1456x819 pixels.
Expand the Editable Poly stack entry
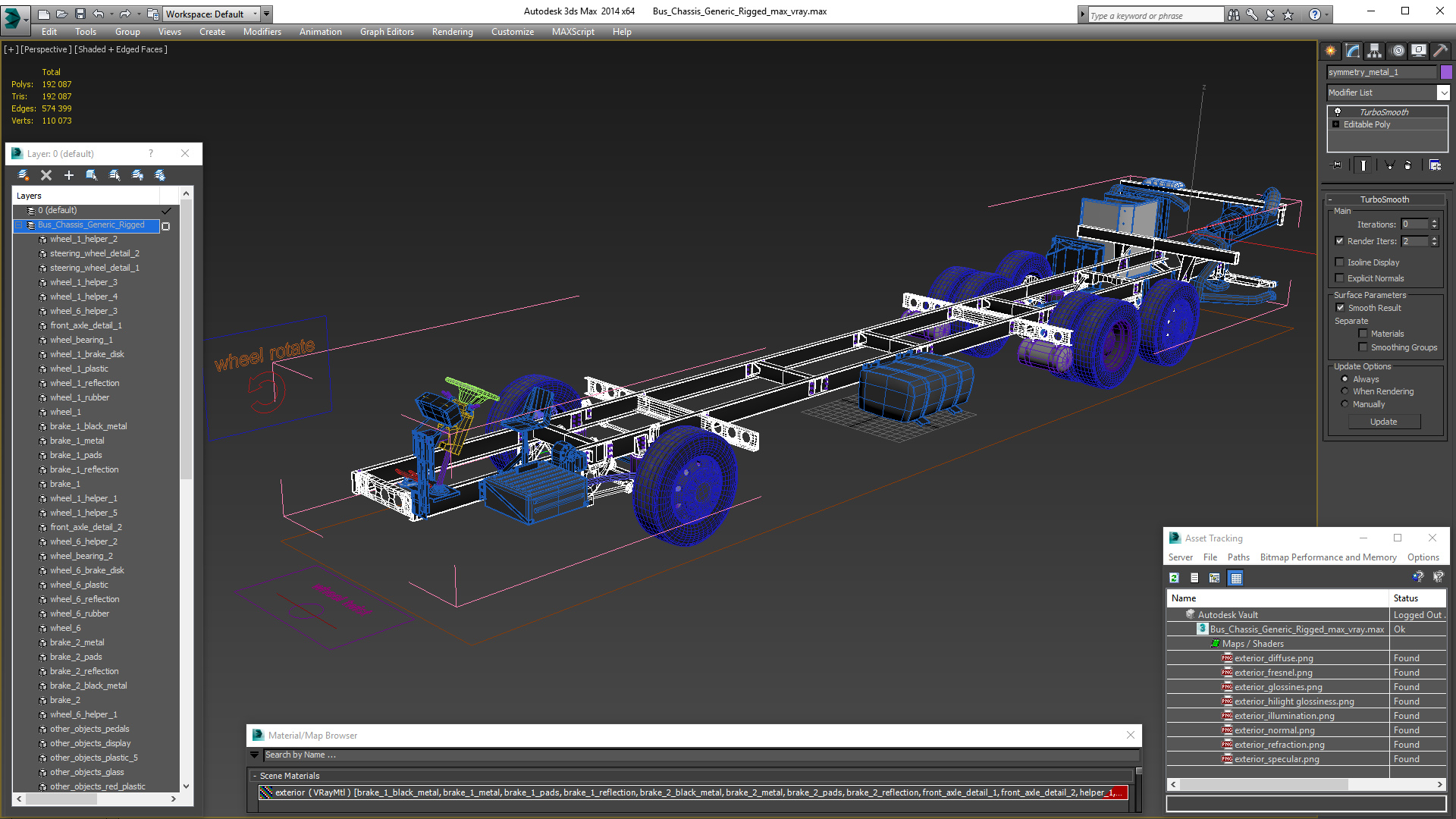pyautogui.click(x=1335, y=124)
